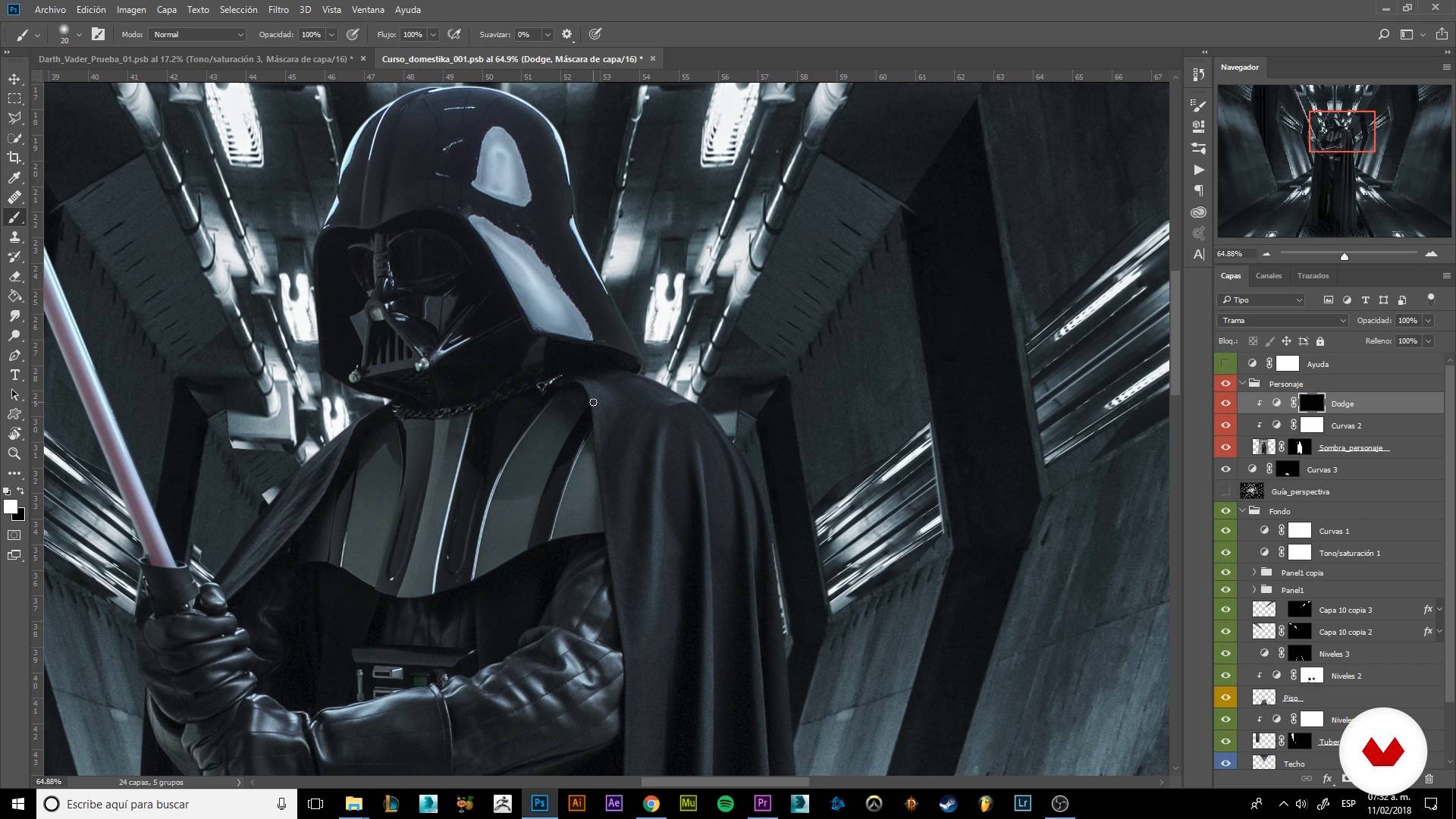Switch to the Trazados tab
The width and height of the screenshot is (1456, 819).
[1313, 276]
